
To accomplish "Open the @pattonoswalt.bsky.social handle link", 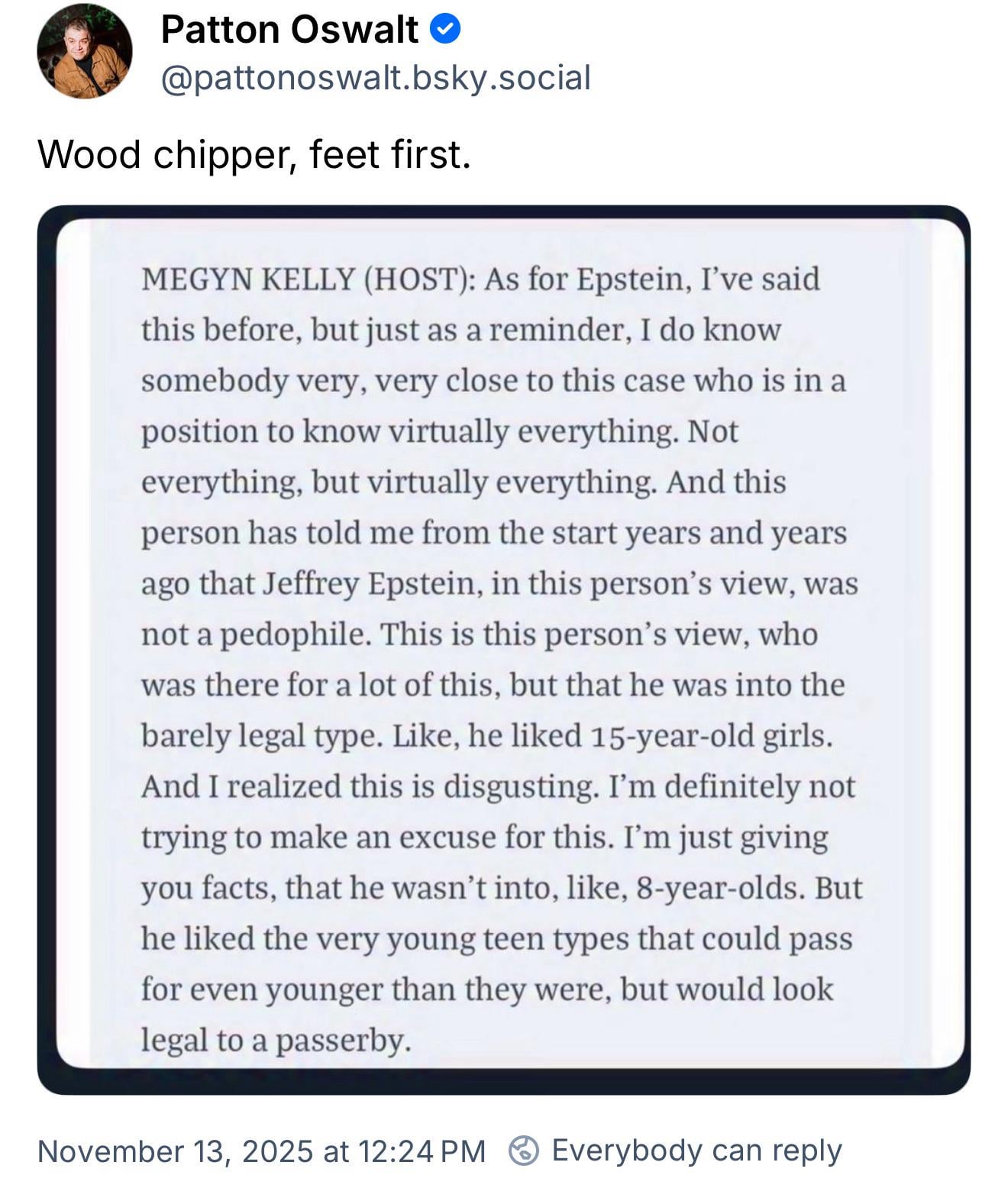I will pos(376,78).
